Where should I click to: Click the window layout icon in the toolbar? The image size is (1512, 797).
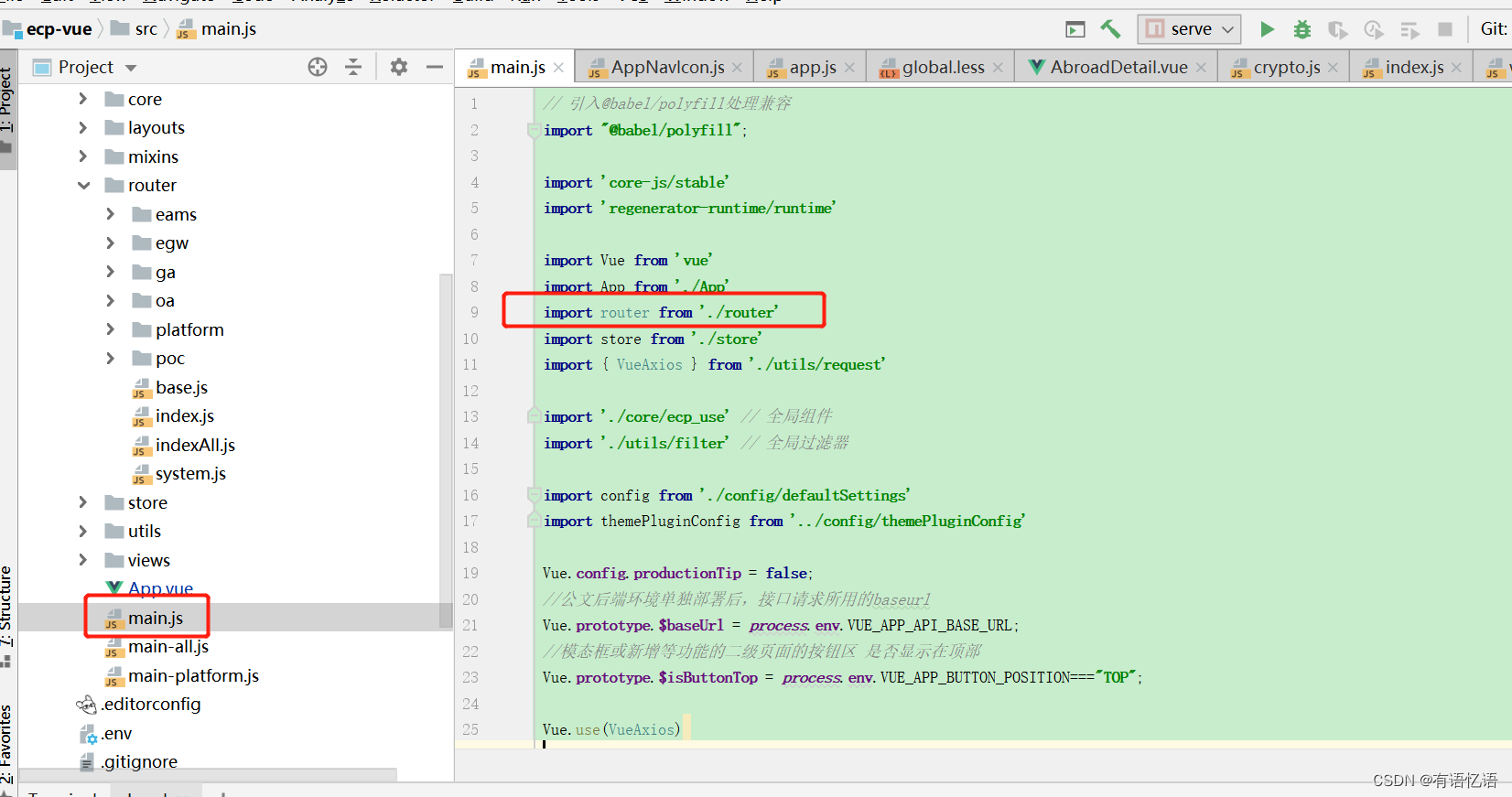(x=1075, y=29)
